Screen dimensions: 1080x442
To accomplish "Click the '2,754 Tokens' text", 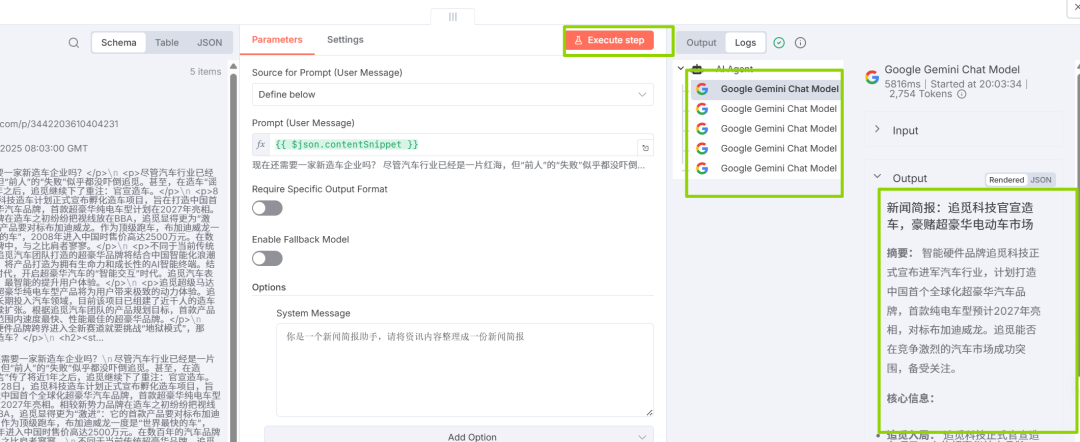I will (x=921, y=94).
